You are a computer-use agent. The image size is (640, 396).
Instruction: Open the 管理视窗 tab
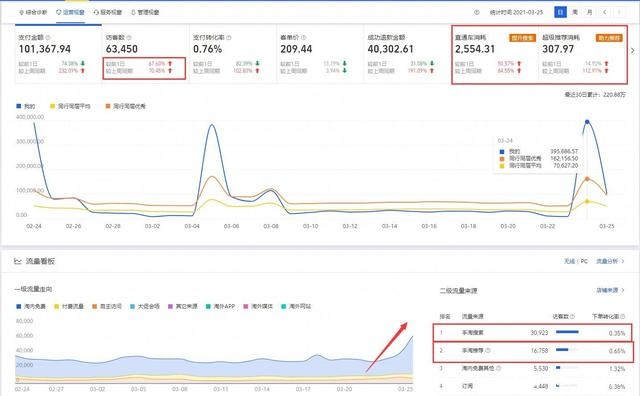145,12
